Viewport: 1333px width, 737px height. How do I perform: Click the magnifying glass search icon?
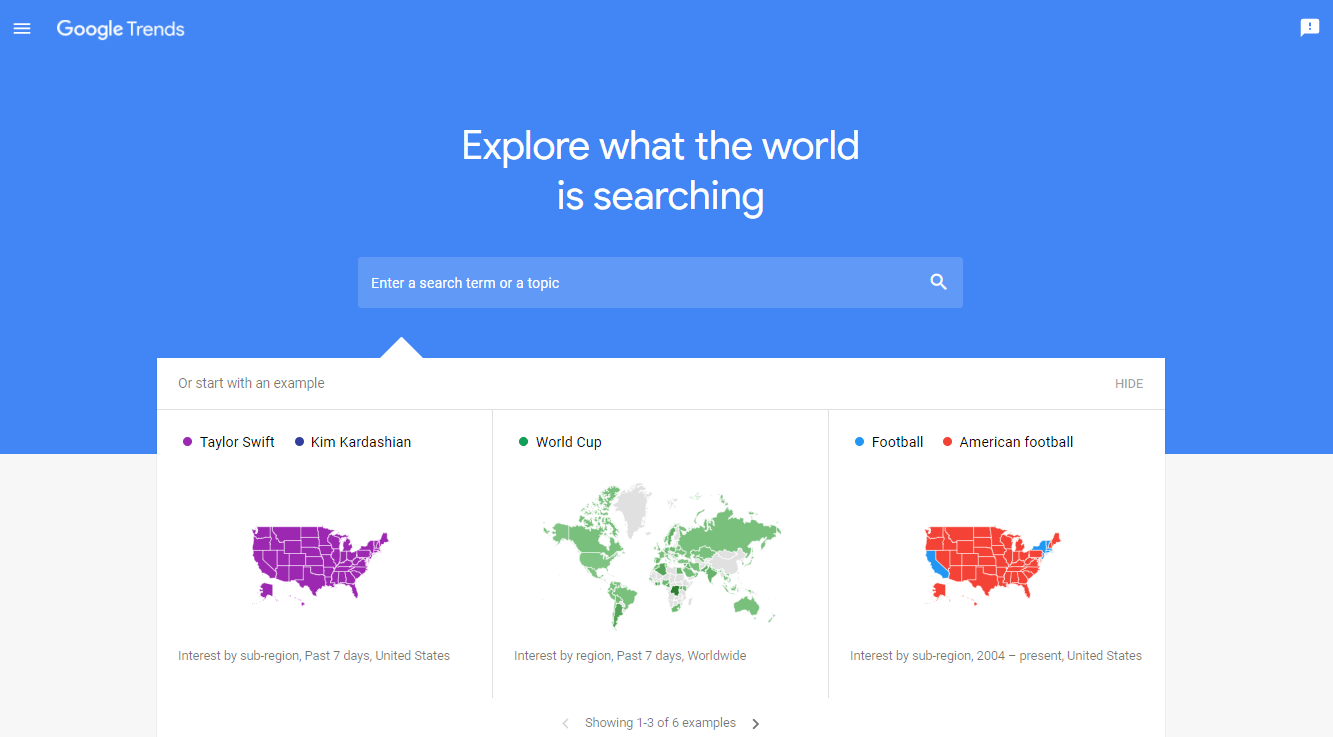click(x=938, y=282)
